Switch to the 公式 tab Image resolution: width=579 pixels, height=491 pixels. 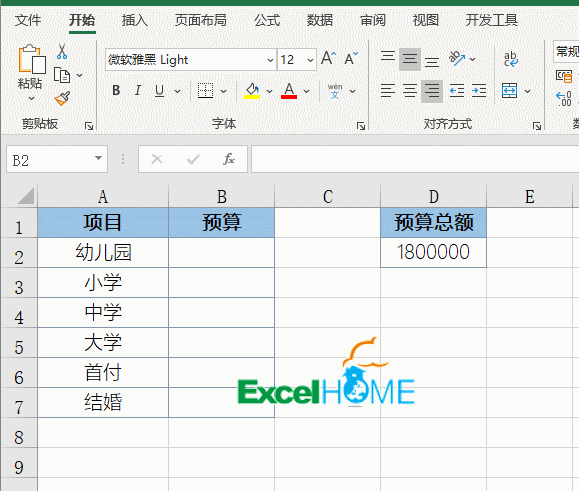tap(267, 20)
